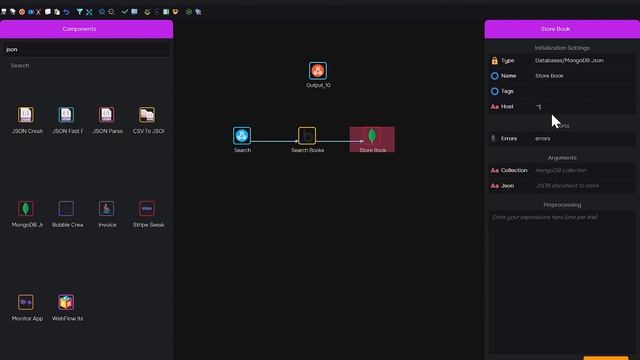
Task: Click the Search Books node on canvas
Action: point(307,136)
